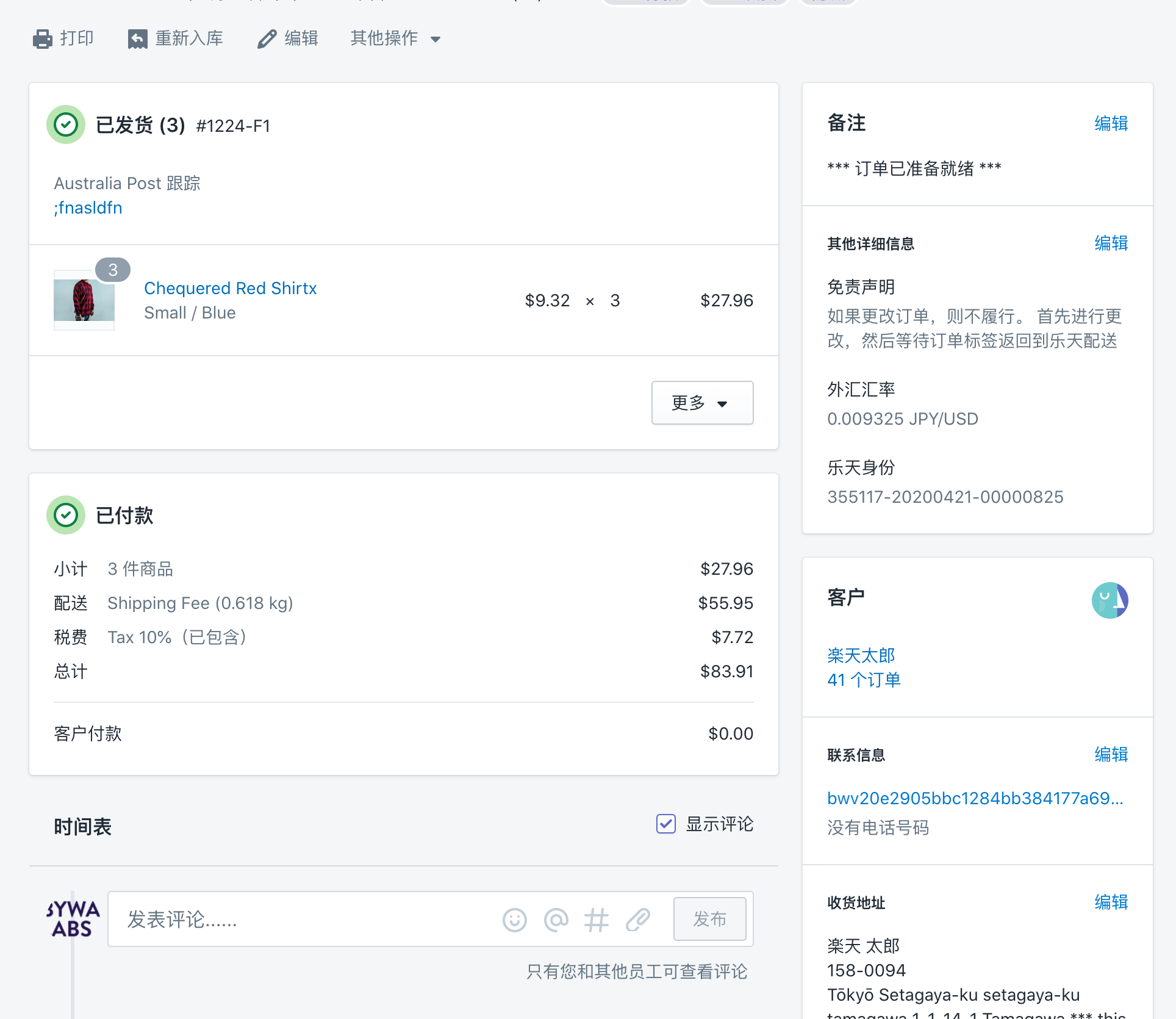The height and width of the screenshot is (1019, 1176).
Task: Edit 其他详细信息 section
Action: [1110, 243]
